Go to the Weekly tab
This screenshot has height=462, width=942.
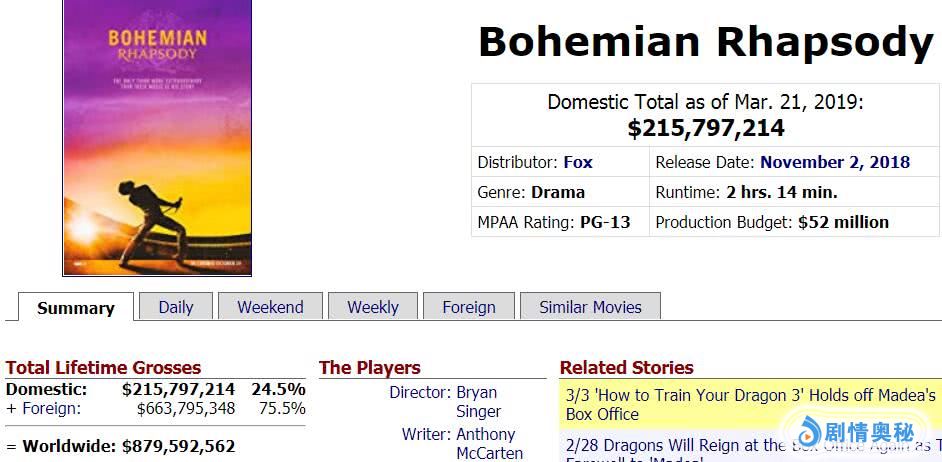(373, 307)
